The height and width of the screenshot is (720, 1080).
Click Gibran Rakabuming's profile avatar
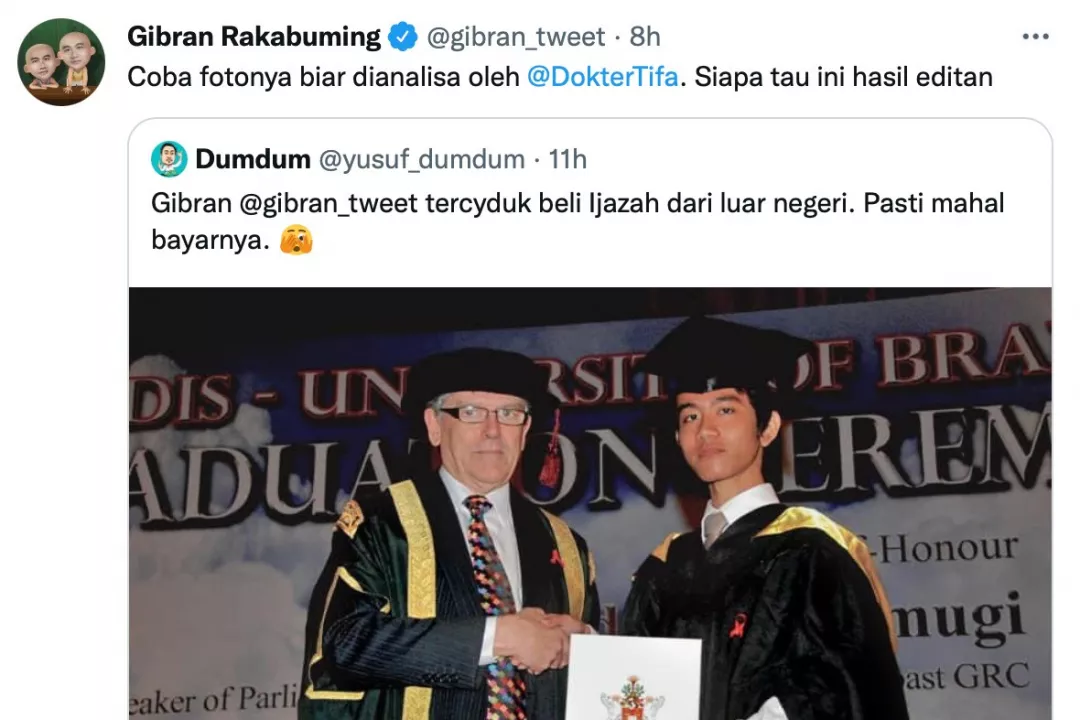(61, 62)
